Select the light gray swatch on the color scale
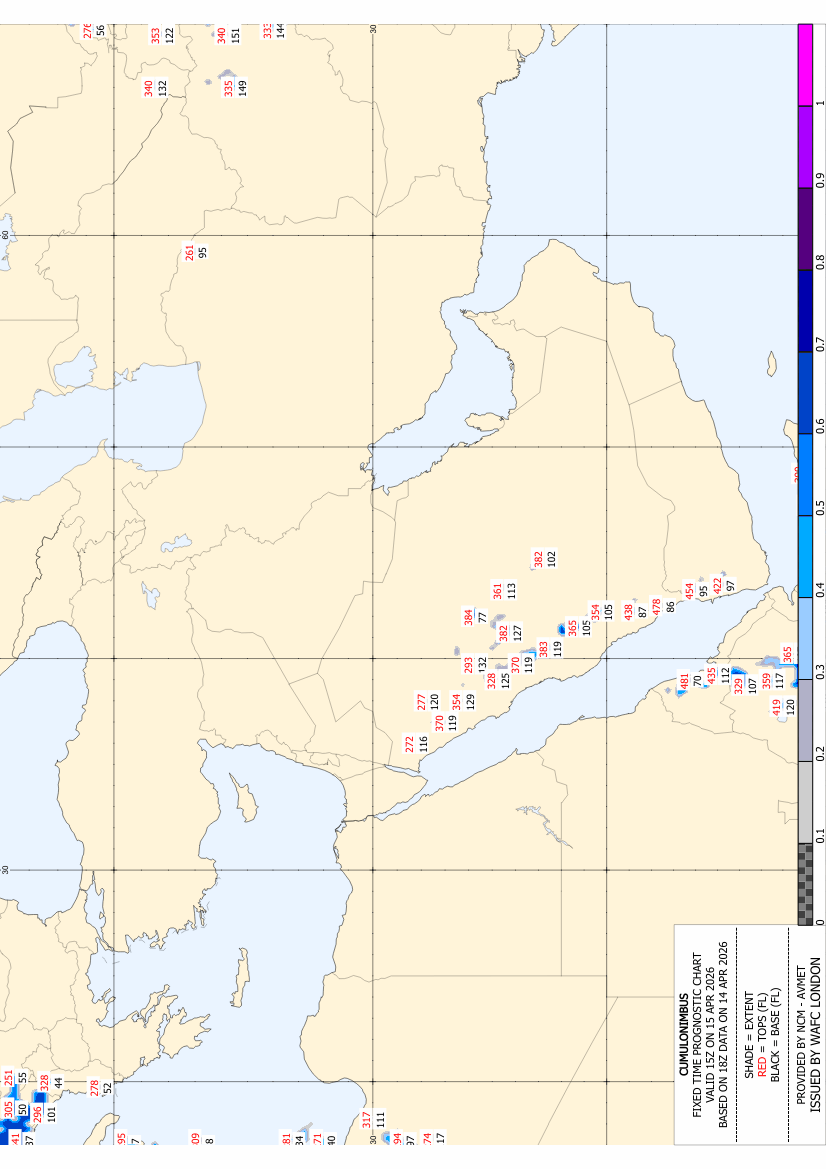826x1169 pixels. pyautogui.click(x=805, y=803)
